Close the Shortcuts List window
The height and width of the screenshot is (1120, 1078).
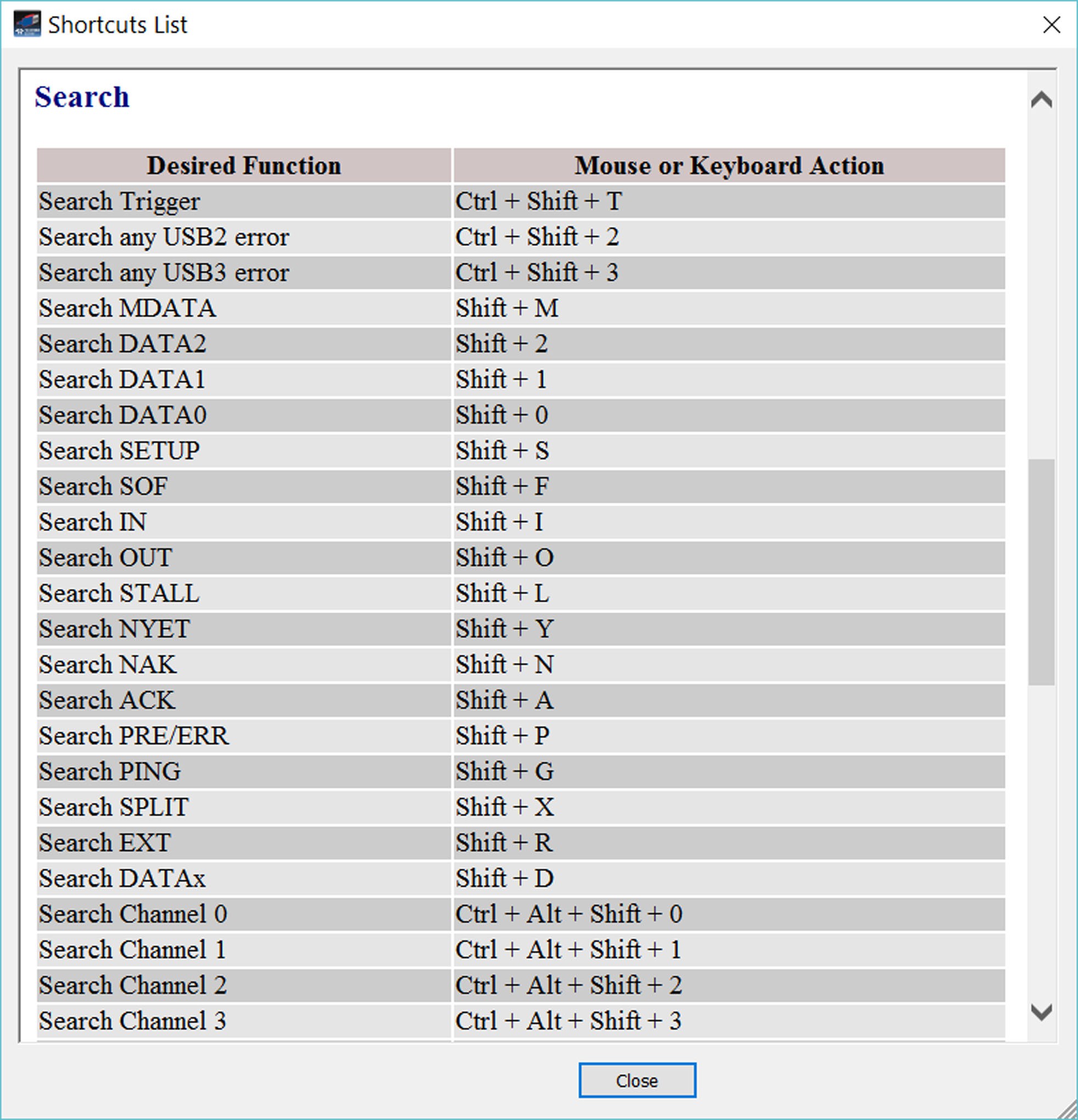click(1052, 25)
